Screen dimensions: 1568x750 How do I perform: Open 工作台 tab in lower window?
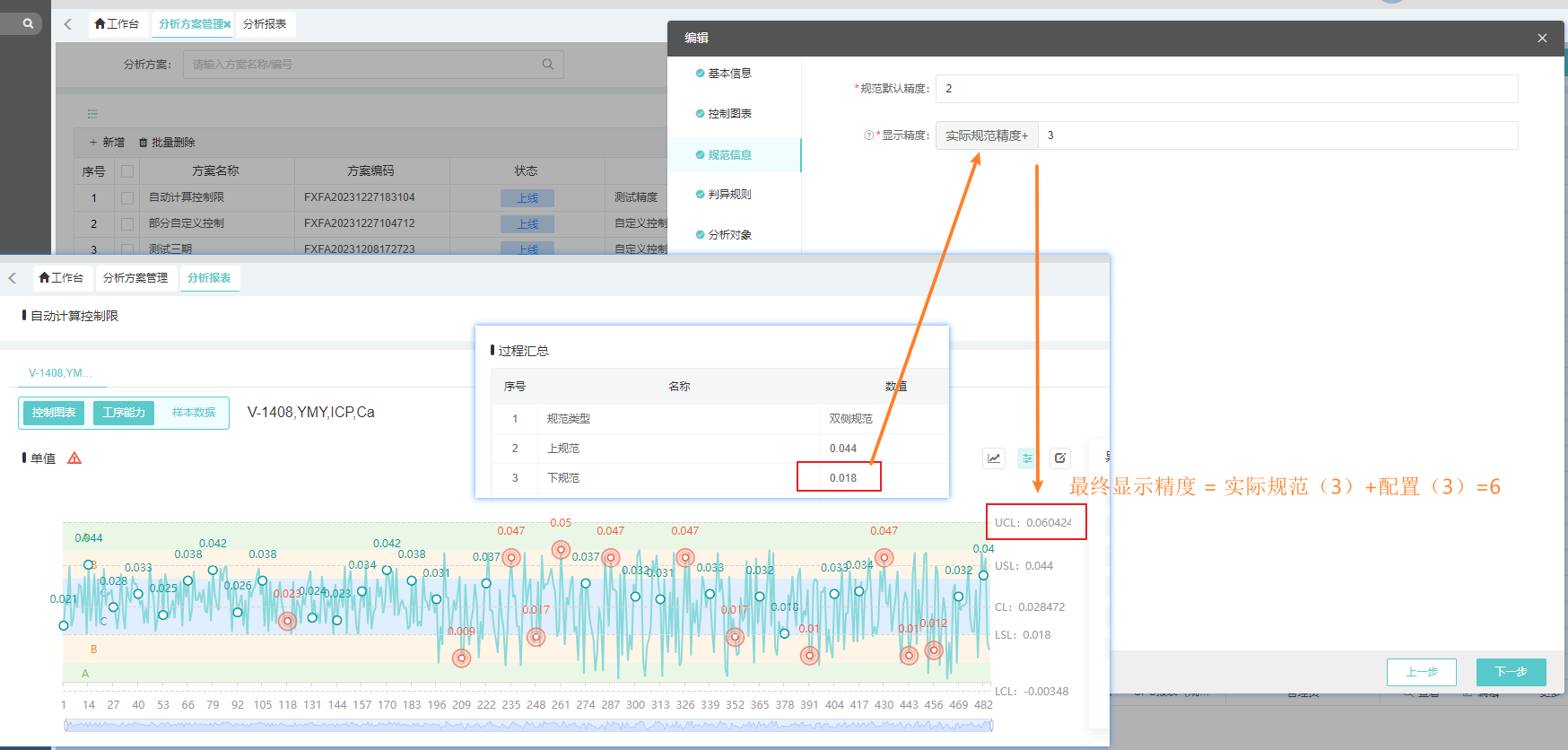(x=61, y=278)
